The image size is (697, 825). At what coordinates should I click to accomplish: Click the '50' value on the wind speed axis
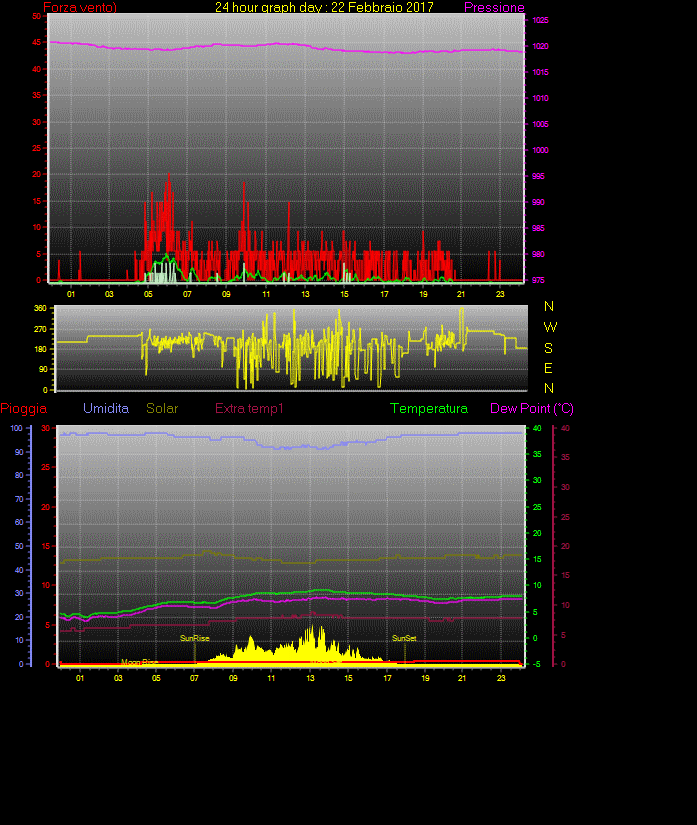point(36,16)
